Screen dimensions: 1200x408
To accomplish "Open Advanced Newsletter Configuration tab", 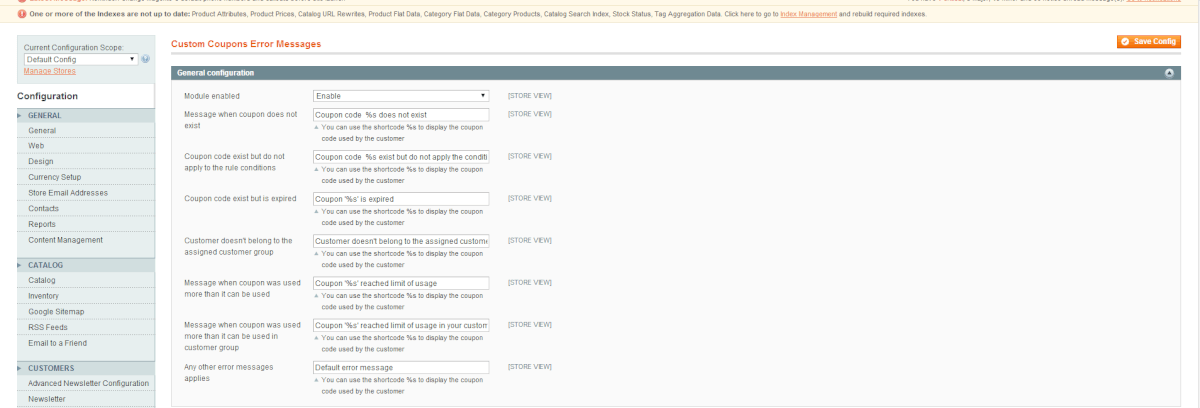I will pos(85,383).
